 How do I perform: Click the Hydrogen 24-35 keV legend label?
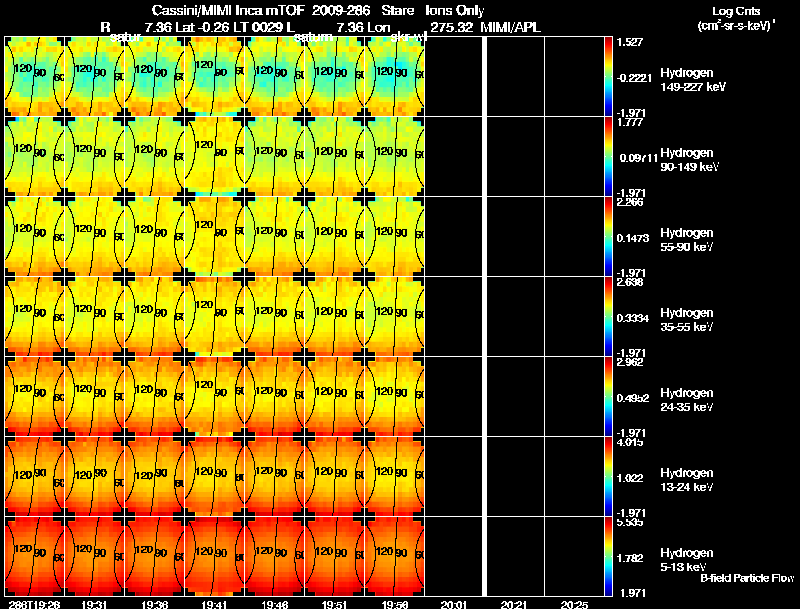[687, 399]
